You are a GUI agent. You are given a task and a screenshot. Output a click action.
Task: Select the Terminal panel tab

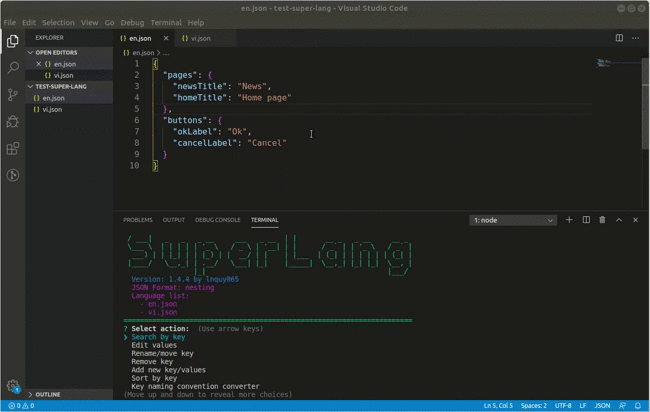pos(264,220)
